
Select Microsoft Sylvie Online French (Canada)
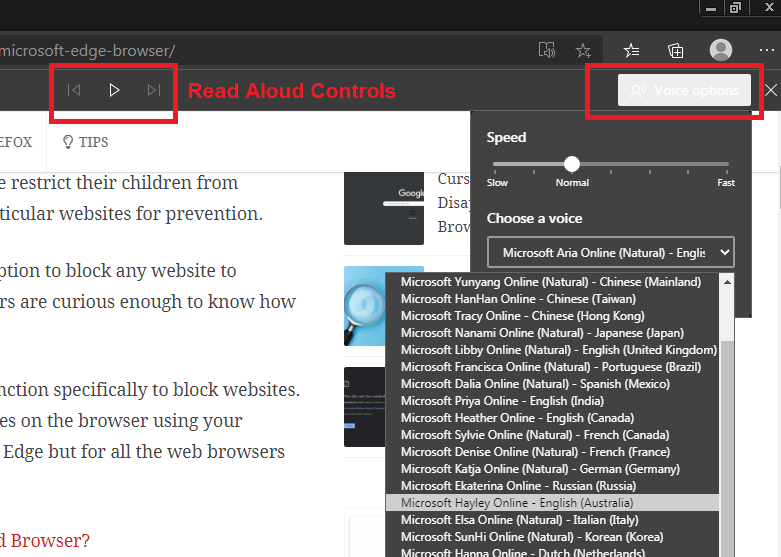click(x=552, y=434)
